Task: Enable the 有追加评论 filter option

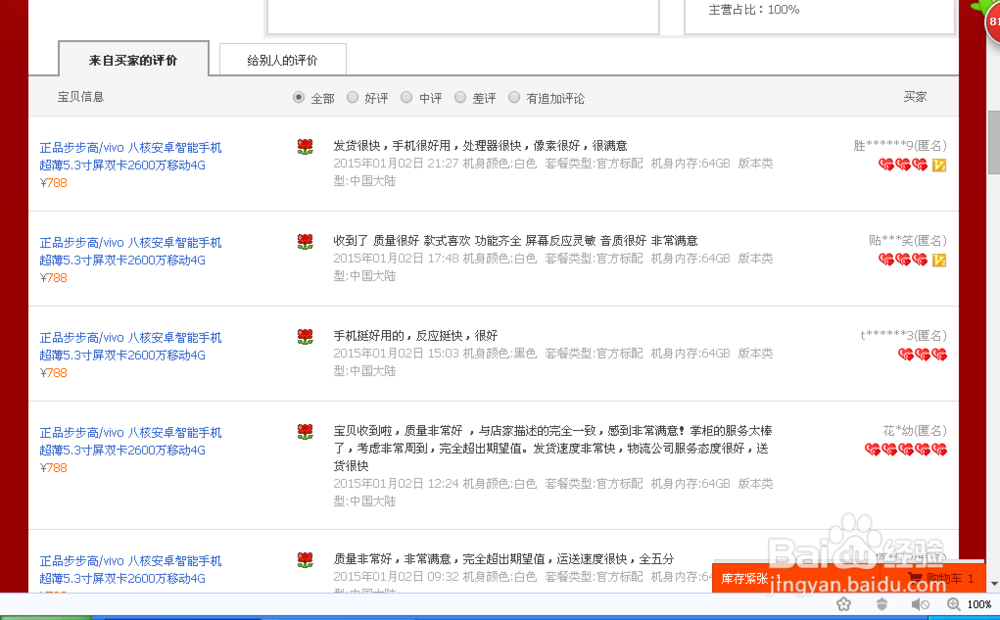Action: click(514, 97)
